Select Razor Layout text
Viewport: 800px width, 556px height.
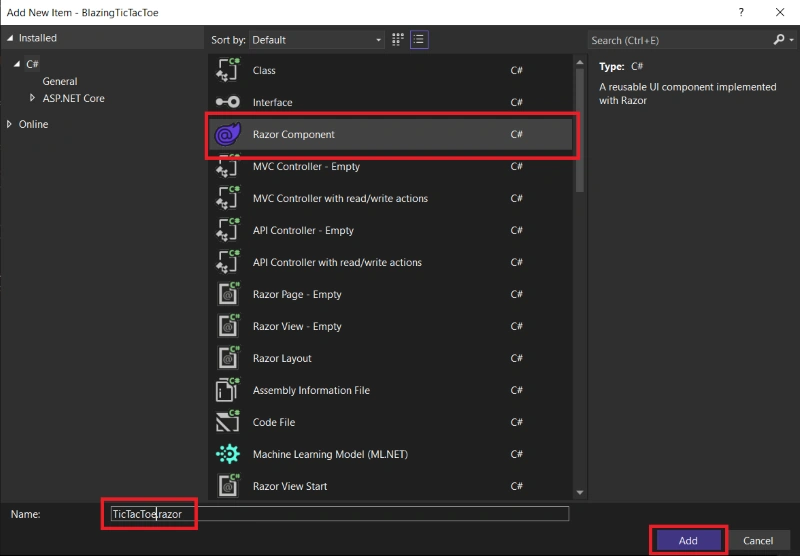(282, 359)
